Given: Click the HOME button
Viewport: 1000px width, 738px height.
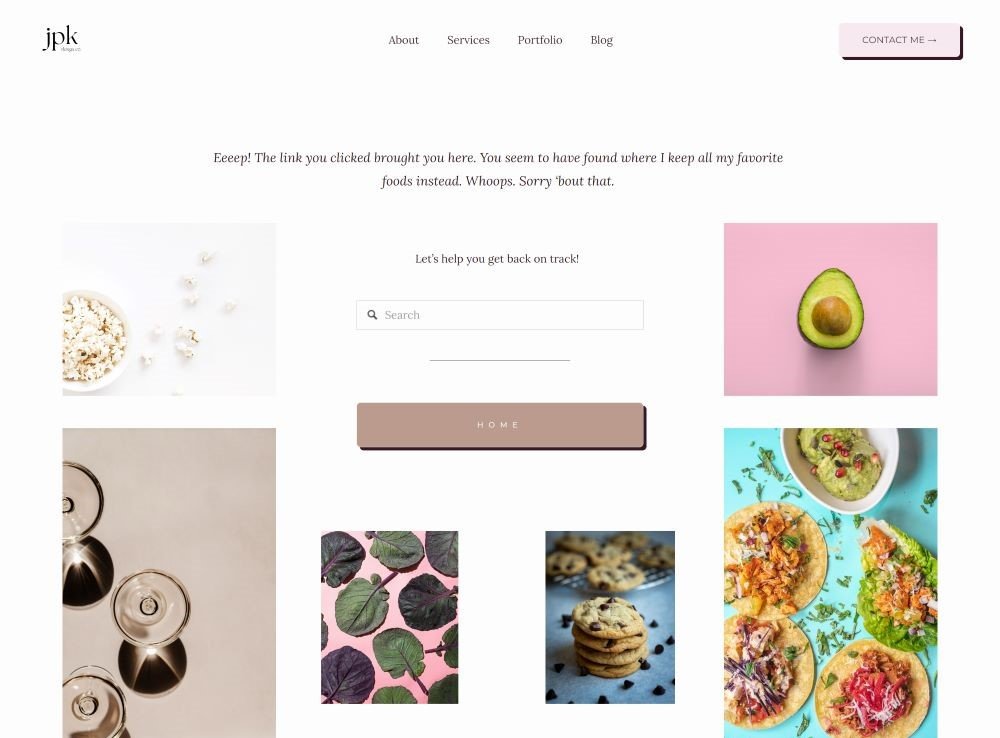Looking at the screenshot, I should [500, 425].
